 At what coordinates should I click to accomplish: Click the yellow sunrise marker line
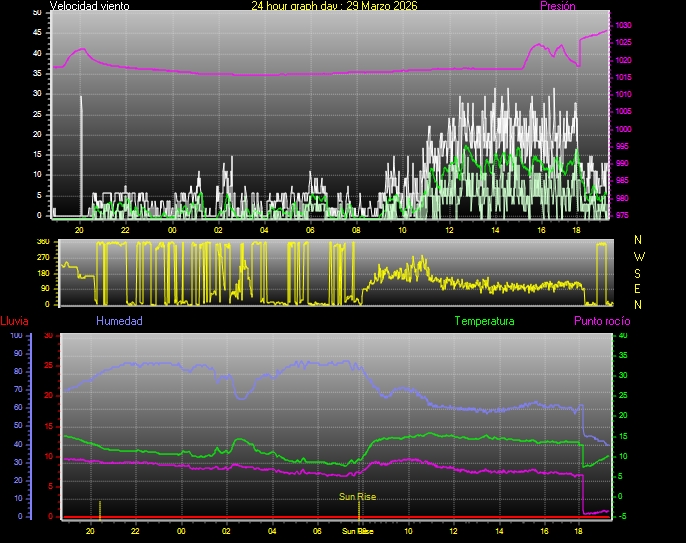pyautogui.click(x=359, y=509)
